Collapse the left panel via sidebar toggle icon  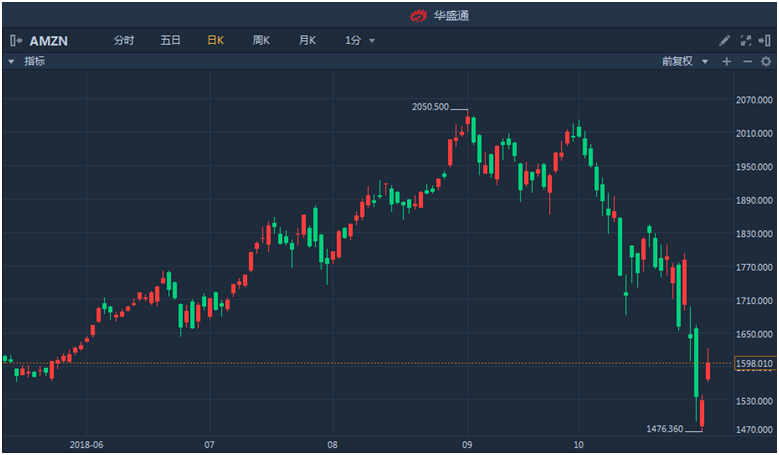click(15, 41)
